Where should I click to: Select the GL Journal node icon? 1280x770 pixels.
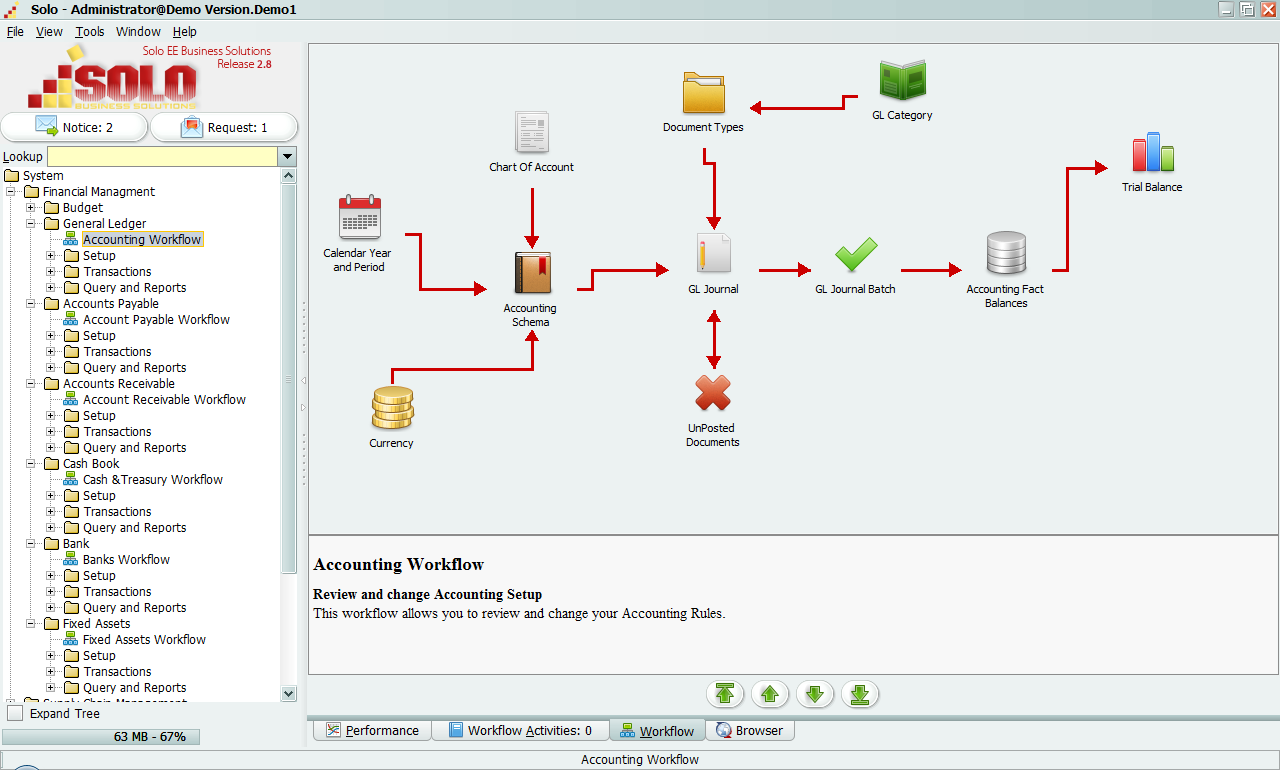pos(713,254)
